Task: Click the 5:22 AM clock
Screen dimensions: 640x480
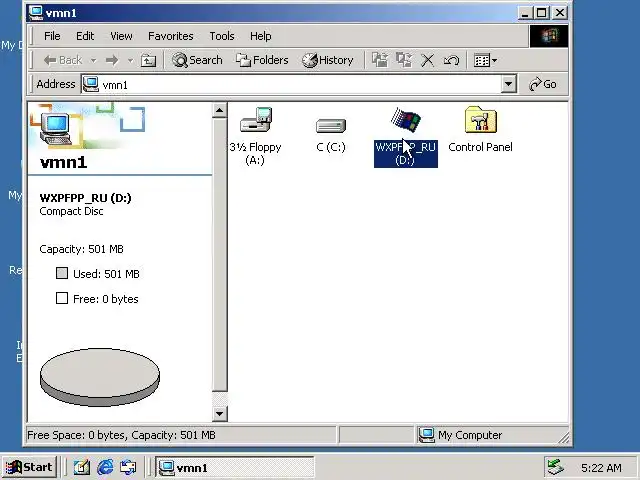Action: pyautogui.click(x=601, y=468)
